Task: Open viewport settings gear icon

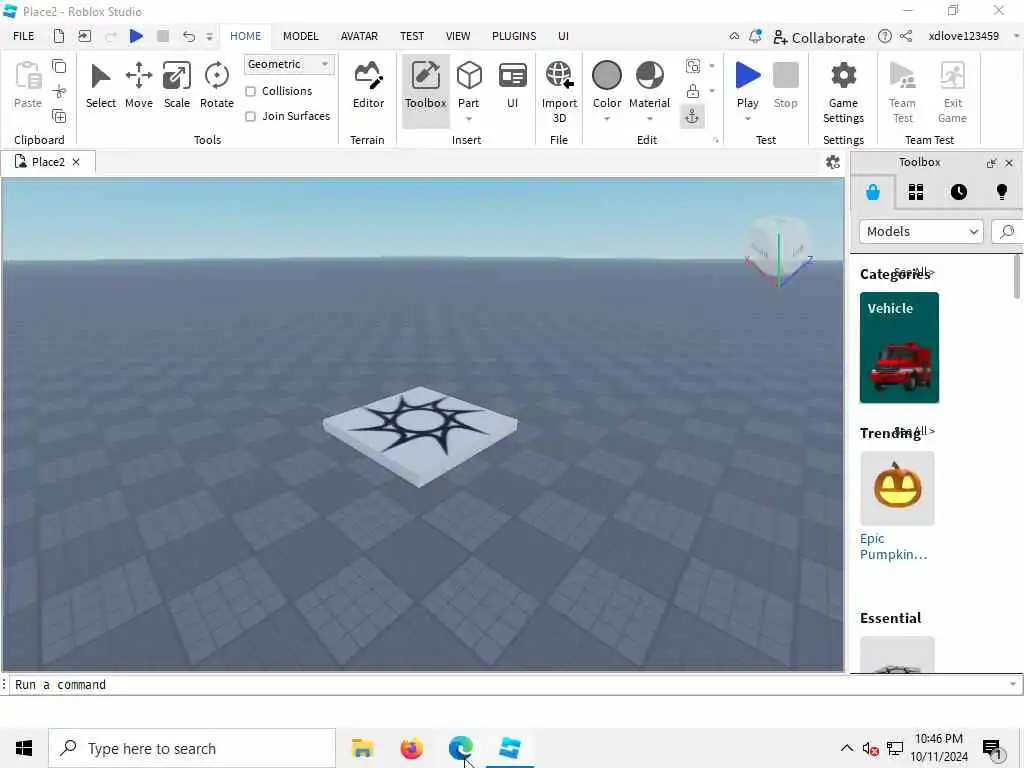Action: [833, 162]
